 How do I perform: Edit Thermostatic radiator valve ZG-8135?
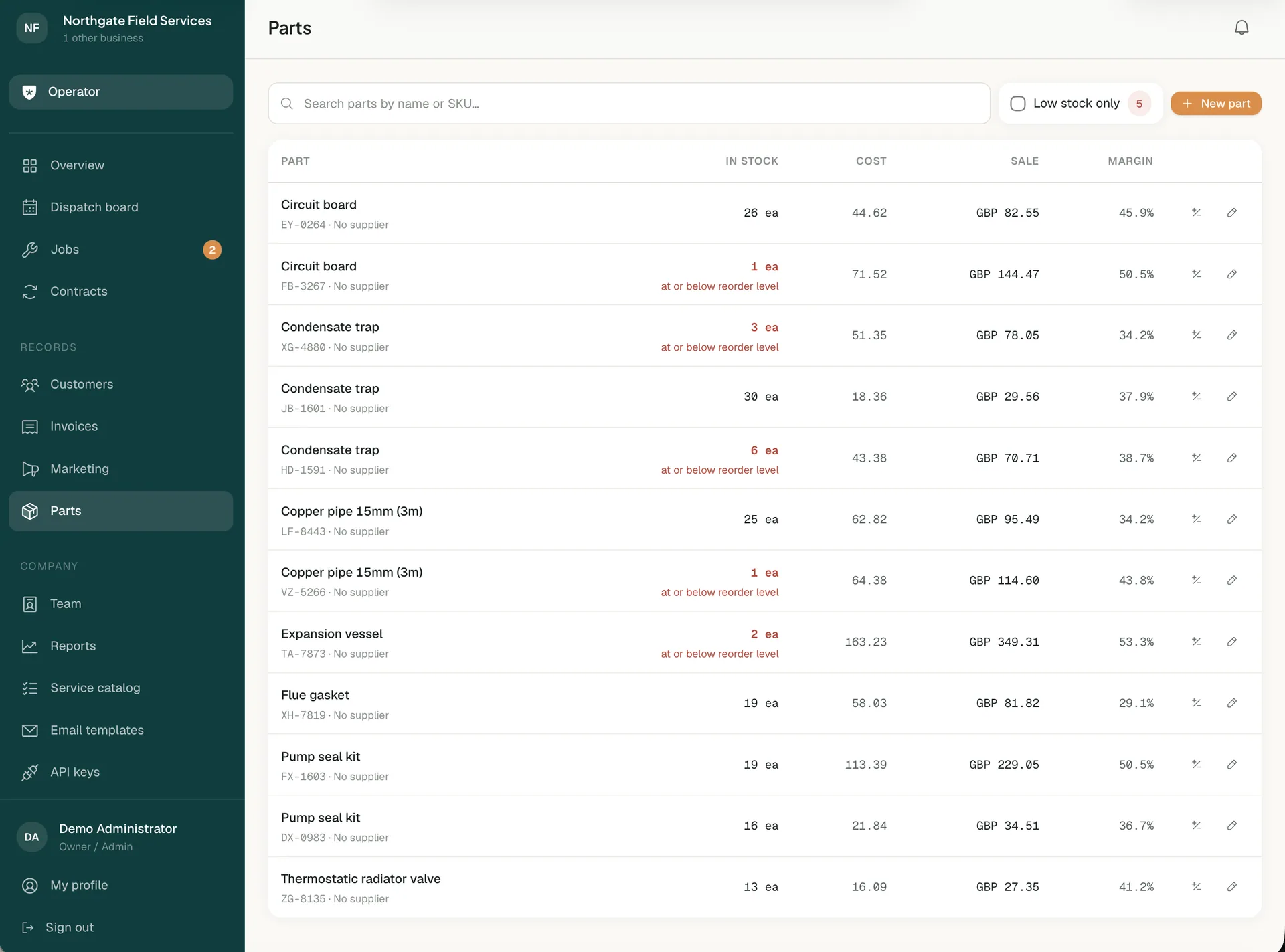(1231, 887)
